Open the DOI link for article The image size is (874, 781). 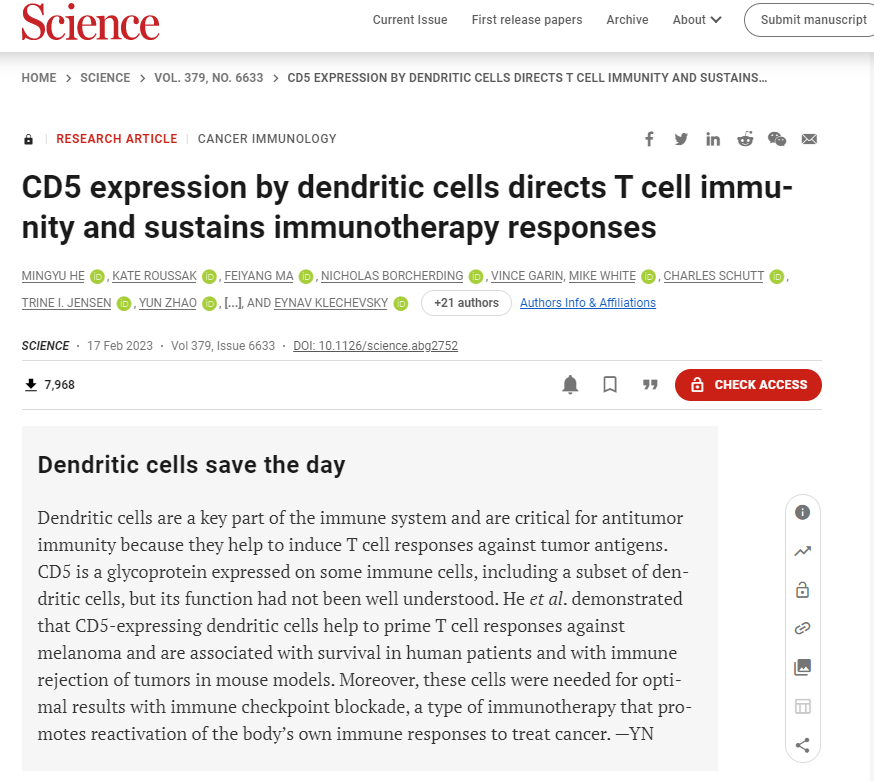coord(375,346)
